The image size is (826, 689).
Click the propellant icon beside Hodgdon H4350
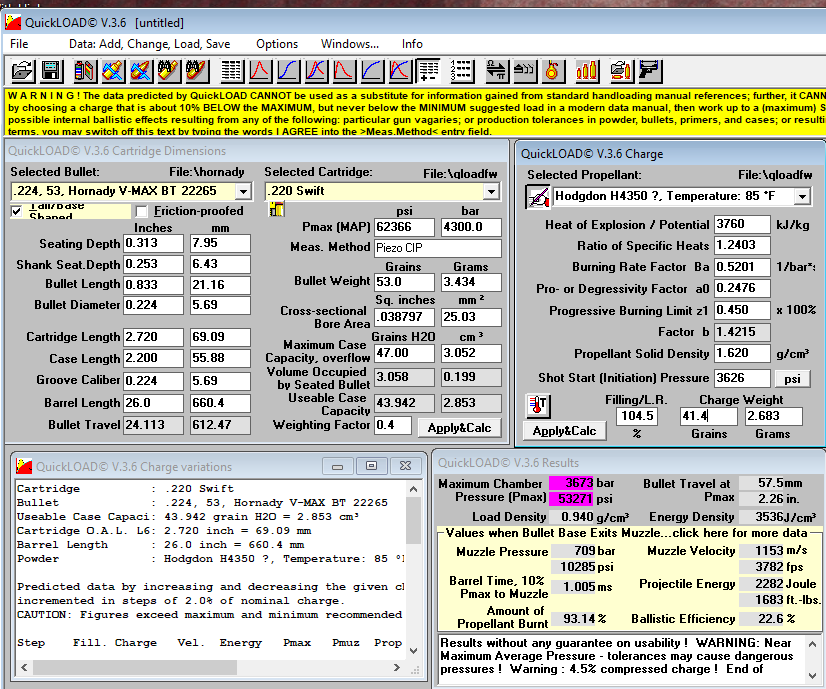(538, 197)
